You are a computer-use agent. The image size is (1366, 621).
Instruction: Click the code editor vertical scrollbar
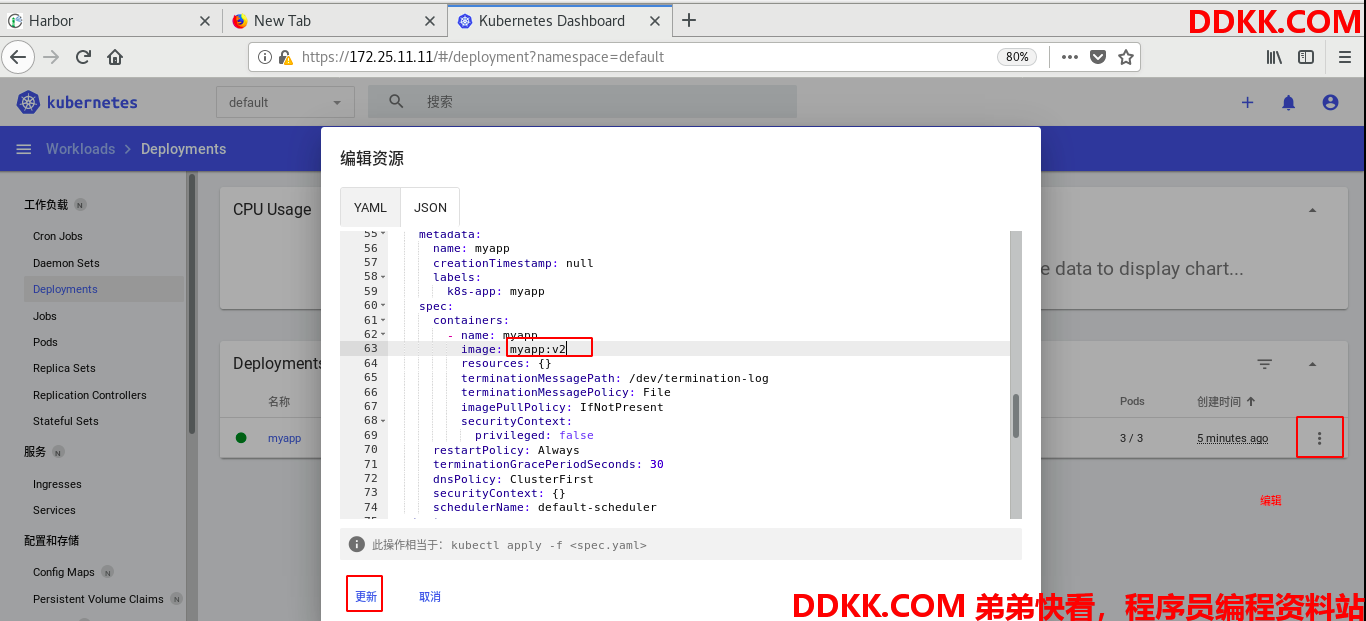tap(1017, 415)
